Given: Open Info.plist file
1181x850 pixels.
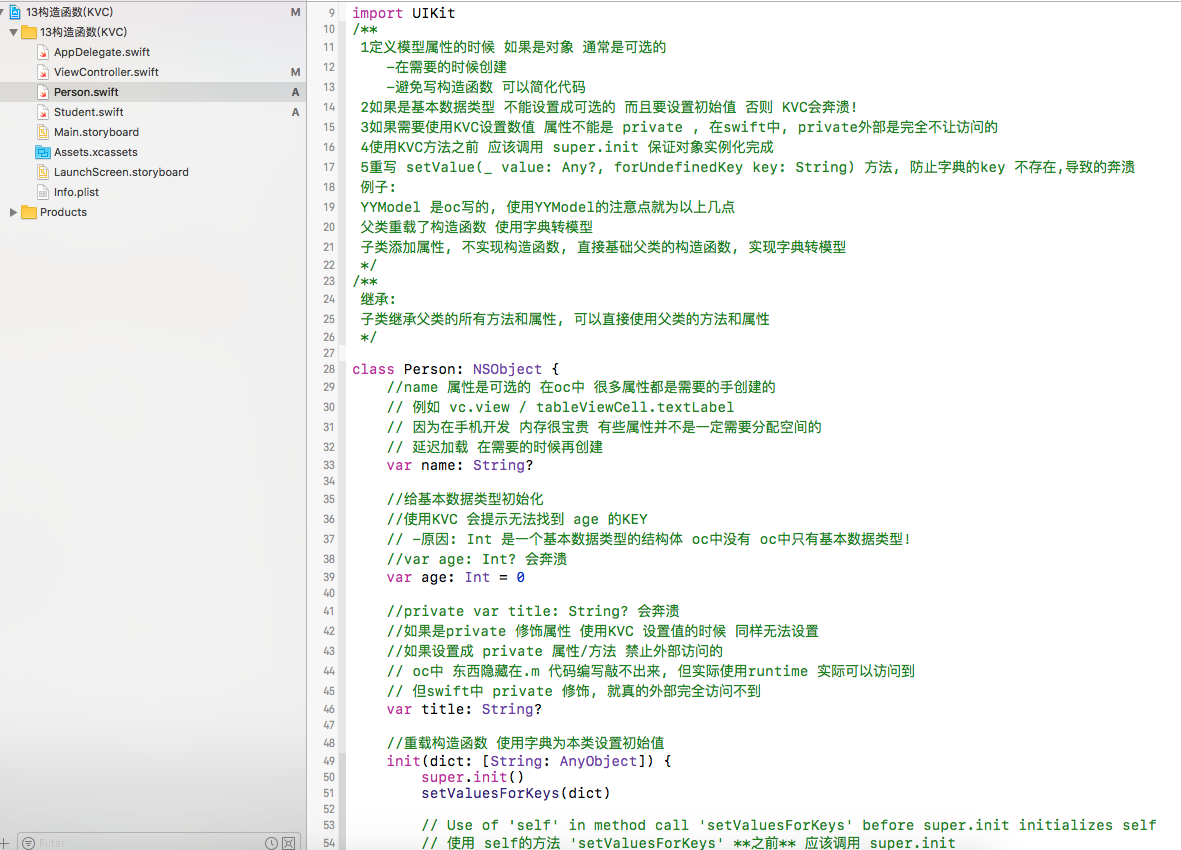Looking at the screenshot, I should tap(76, 192).
